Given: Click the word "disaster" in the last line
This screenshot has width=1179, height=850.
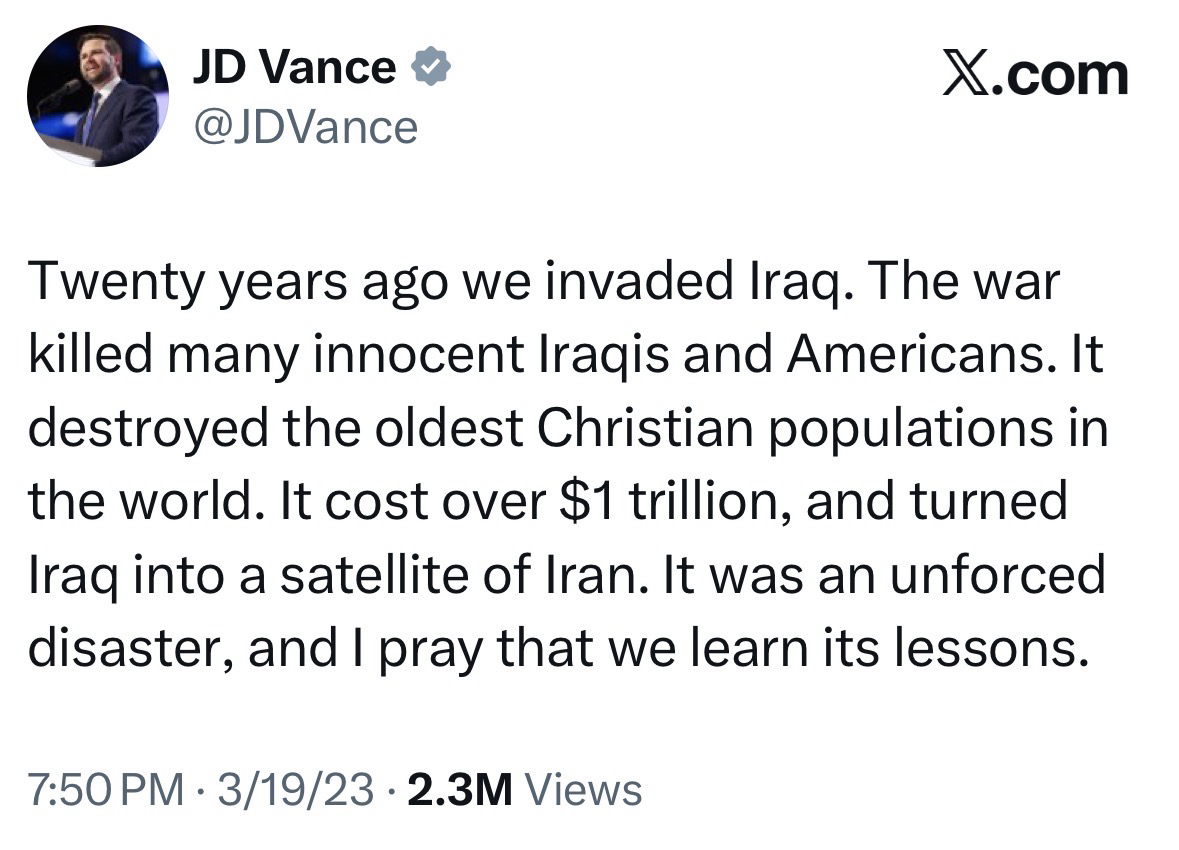Looking at the screenshot, I should [x=128, y=649].
